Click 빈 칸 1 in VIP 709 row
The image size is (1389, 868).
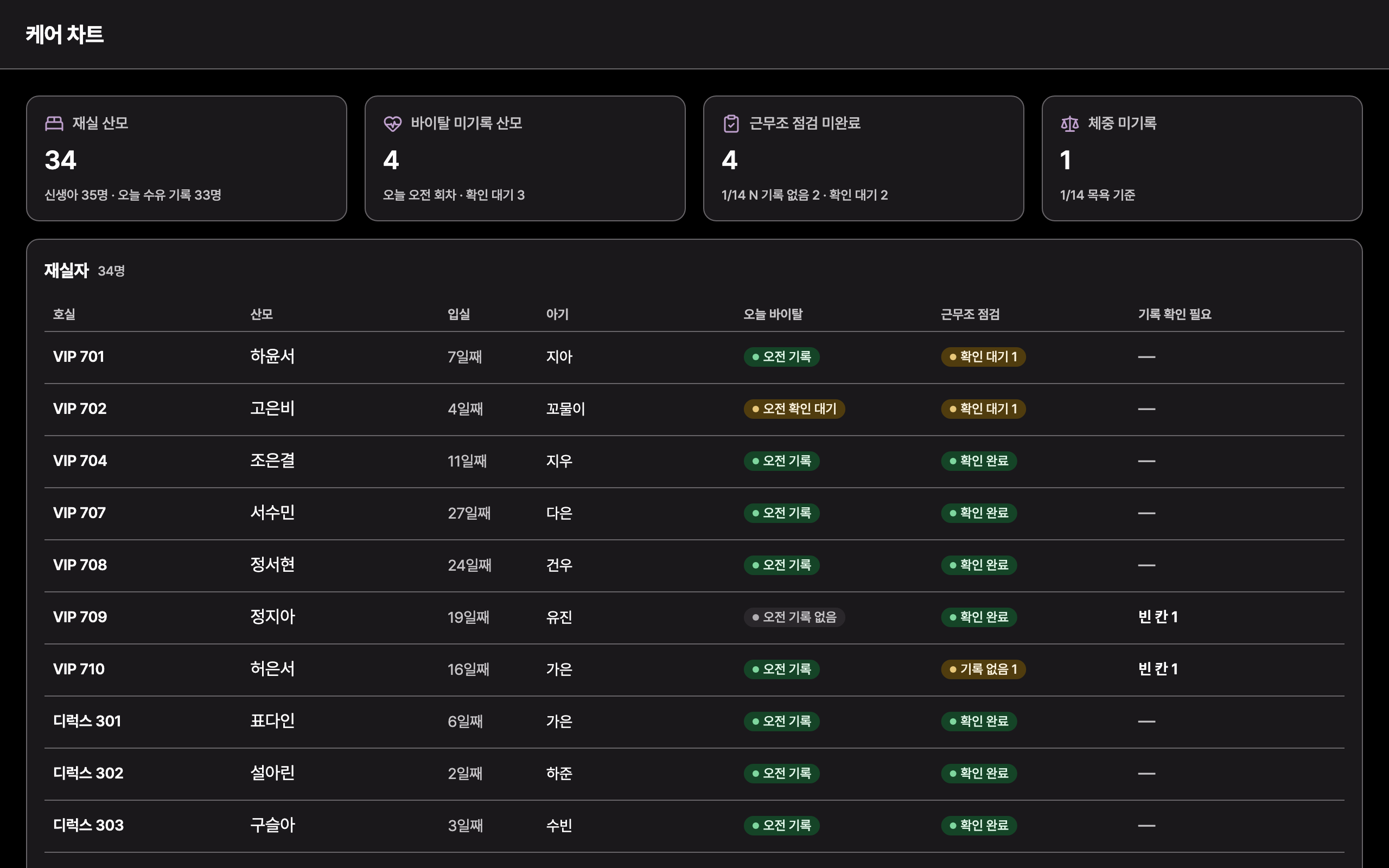click(x=1158, y=617)
